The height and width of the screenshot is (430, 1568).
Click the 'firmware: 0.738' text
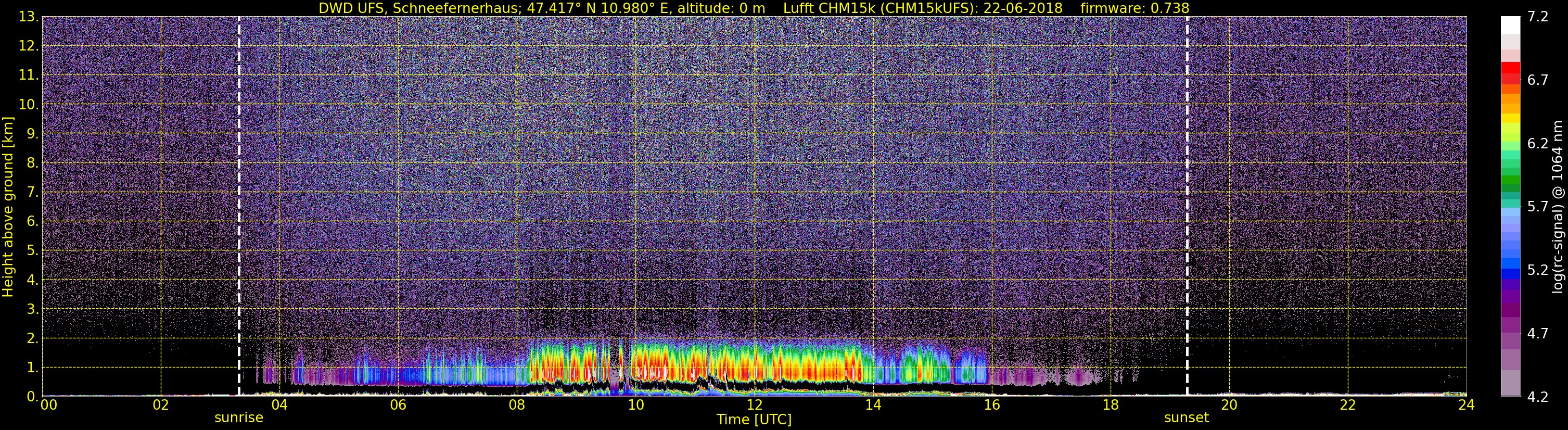(x=1134, y=8)
